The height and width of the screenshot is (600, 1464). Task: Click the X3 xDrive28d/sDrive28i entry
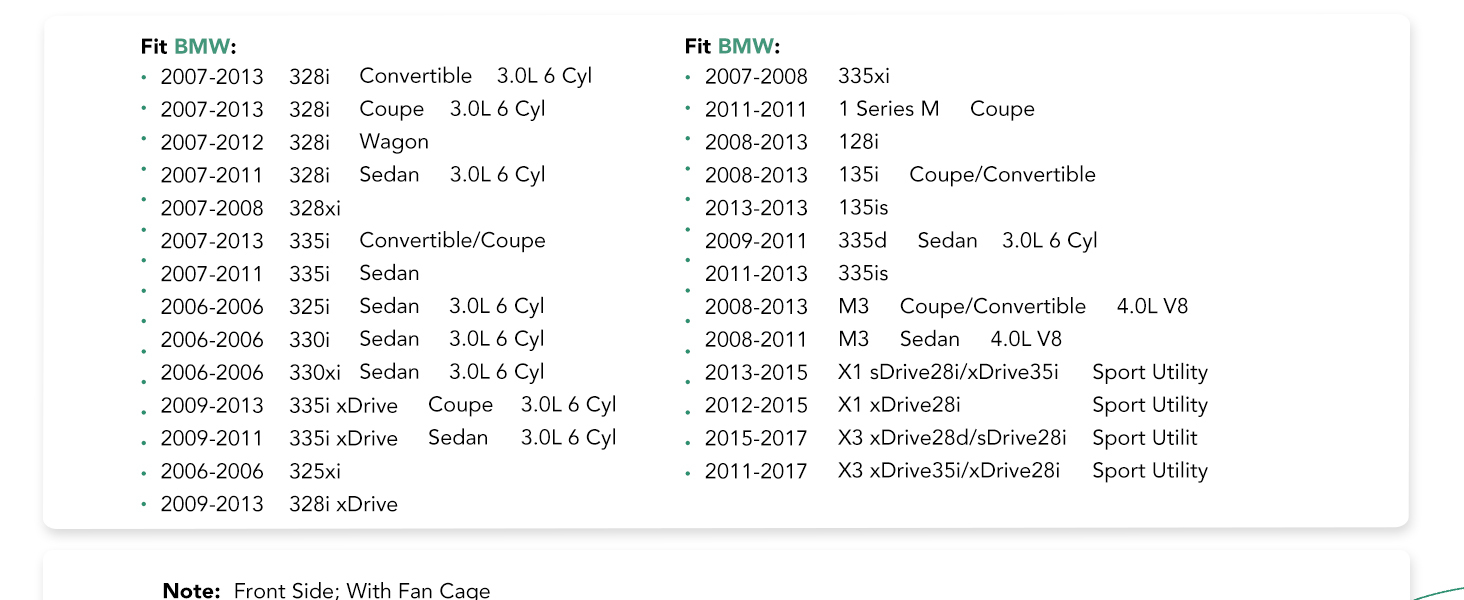[x=951, y=438]
